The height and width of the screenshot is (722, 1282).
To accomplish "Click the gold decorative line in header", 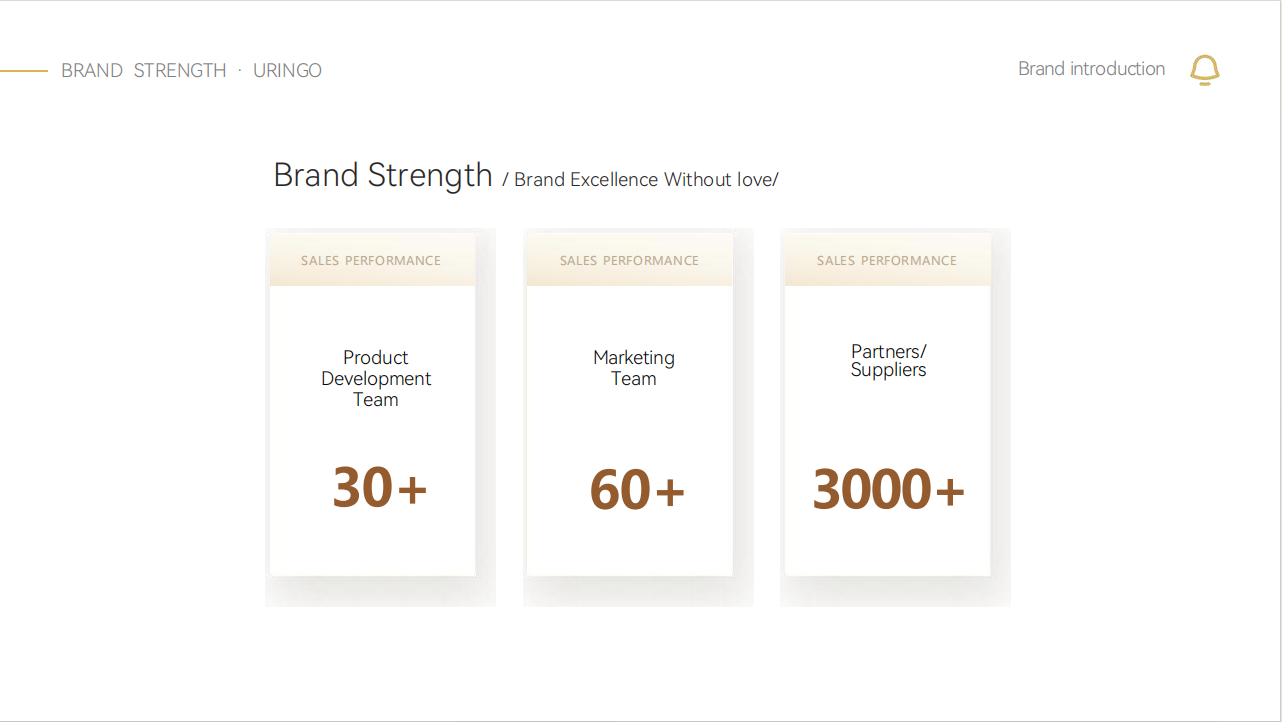I will [24, 71].
